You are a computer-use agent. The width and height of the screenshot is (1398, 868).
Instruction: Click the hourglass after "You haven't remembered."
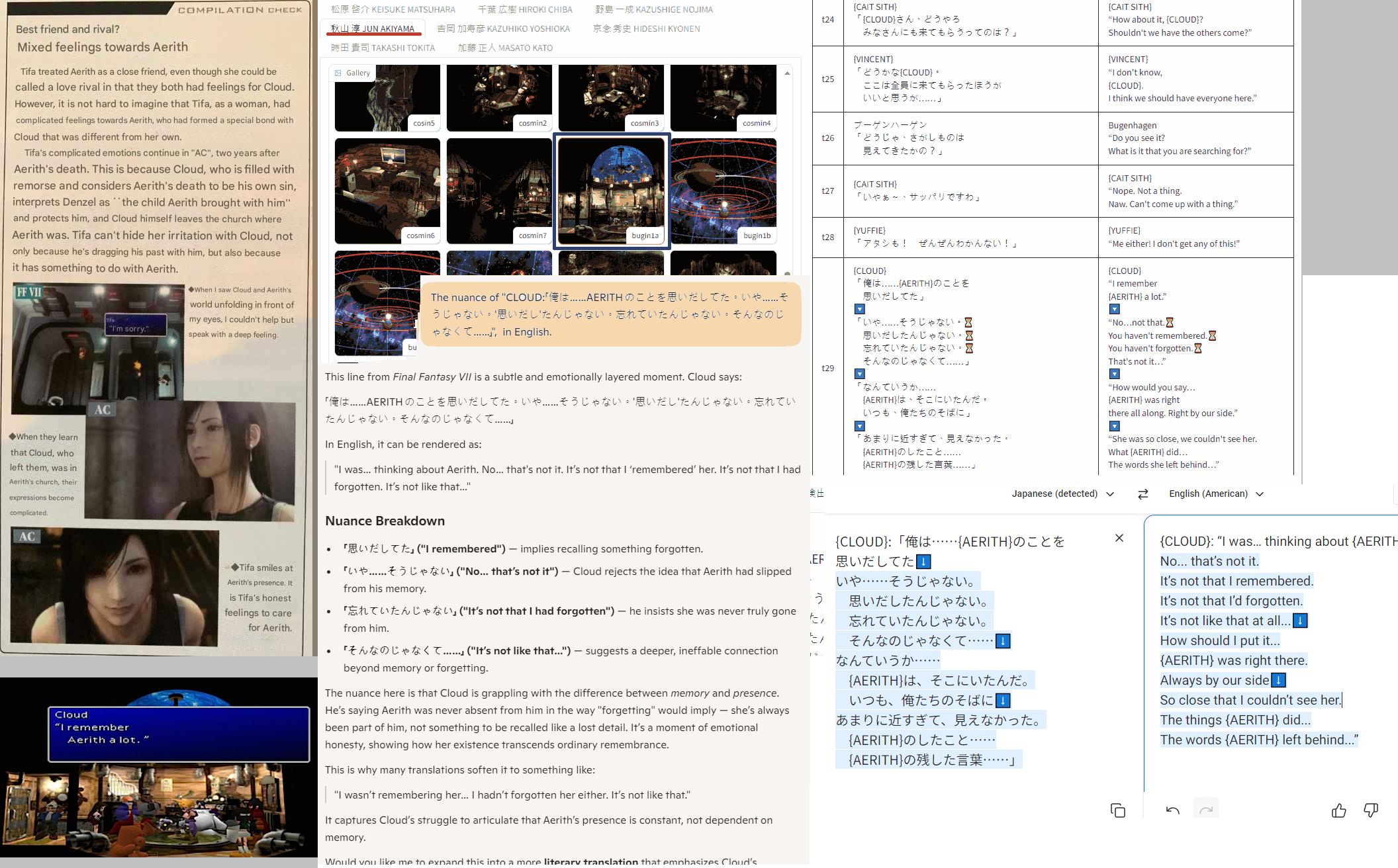1213,335
